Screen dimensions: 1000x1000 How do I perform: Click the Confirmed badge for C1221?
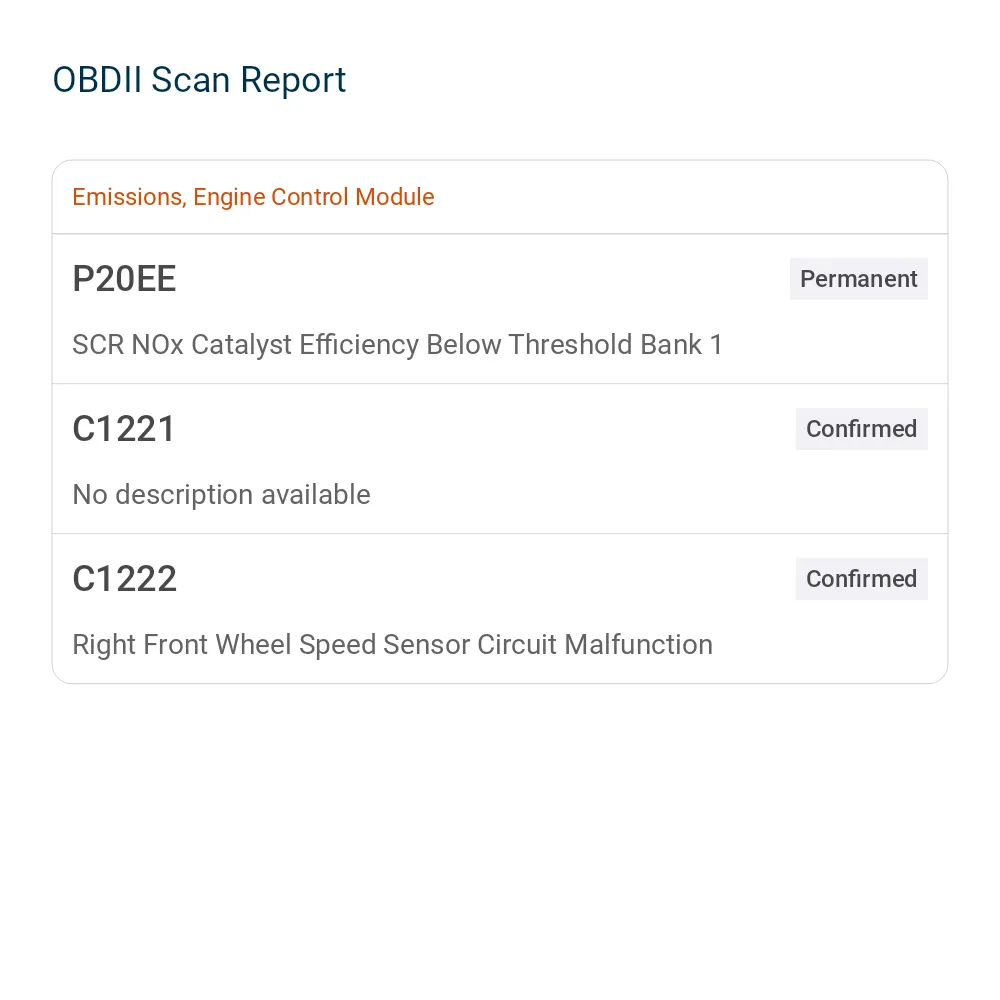(861, 429)
